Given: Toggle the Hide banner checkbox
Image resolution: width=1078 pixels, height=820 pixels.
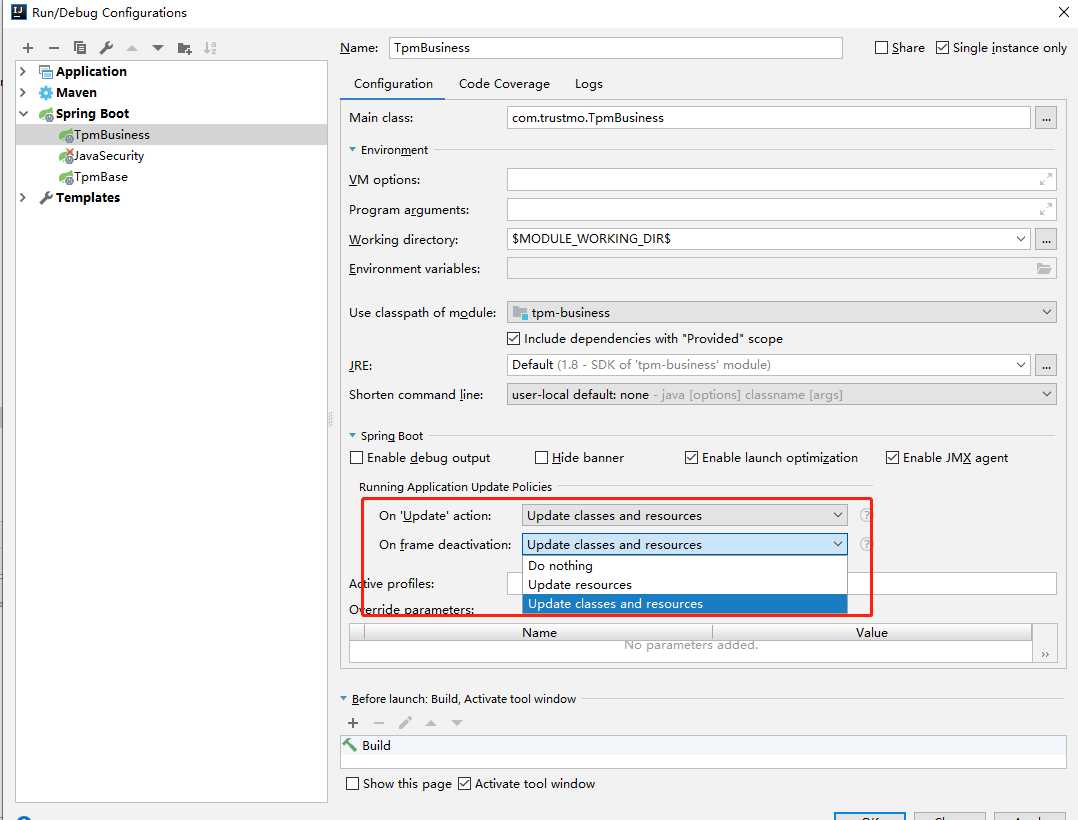Looking at the screenshot, I should pyautogui.click(x=542, y=458).
